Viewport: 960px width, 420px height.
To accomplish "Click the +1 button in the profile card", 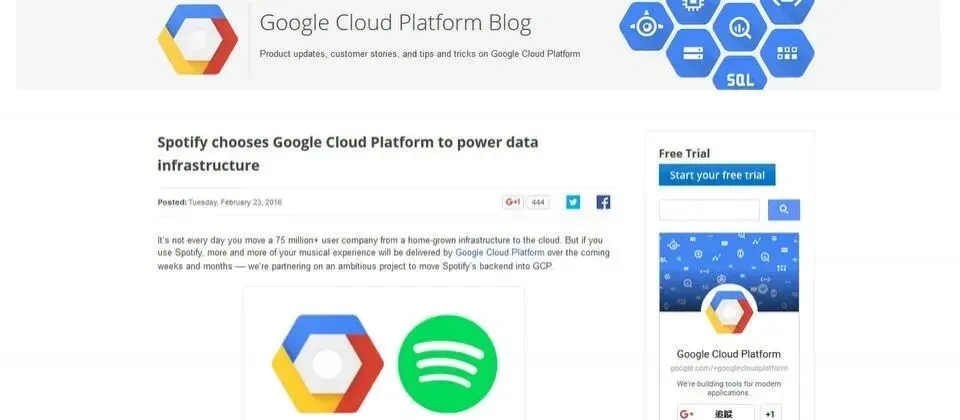I will click(x=770, y=414).
